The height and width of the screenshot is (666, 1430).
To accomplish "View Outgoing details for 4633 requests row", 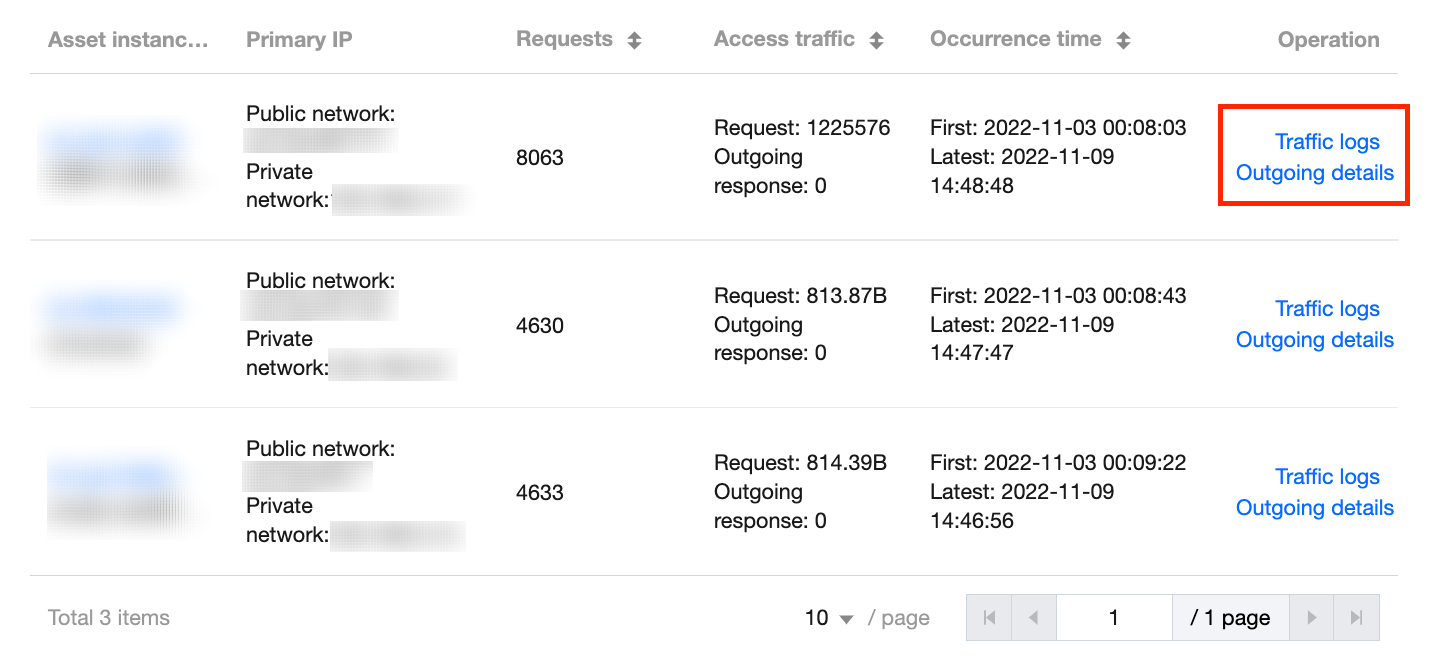I will click(x=1314, y=508).
